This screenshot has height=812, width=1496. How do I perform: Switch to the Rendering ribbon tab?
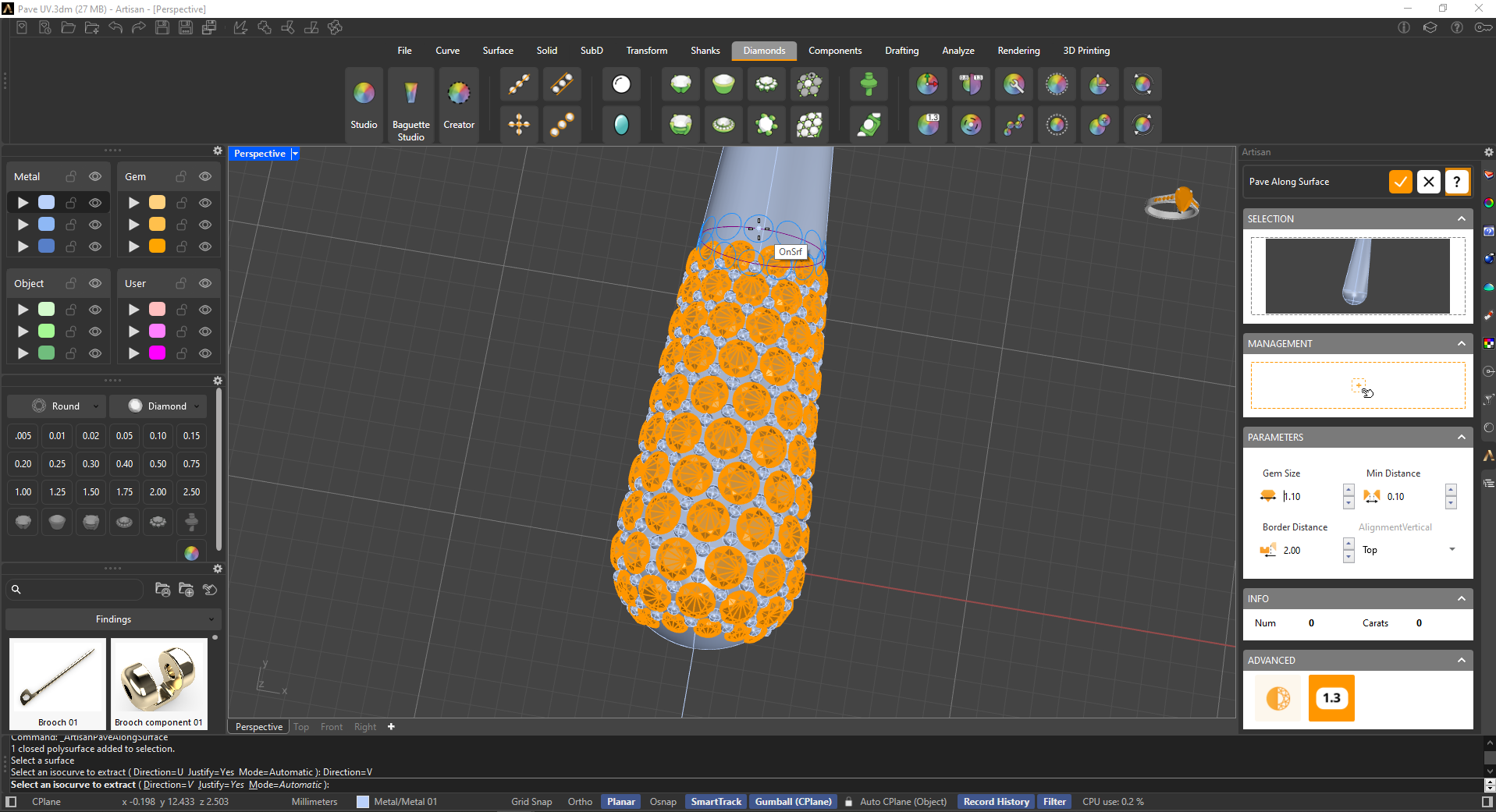tap(1018, 51)
